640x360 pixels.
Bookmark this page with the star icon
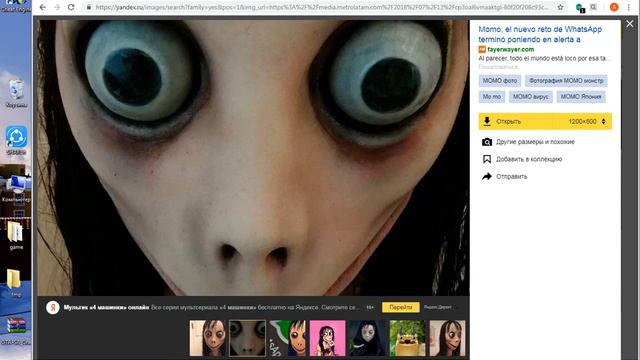tap(560, 7)
